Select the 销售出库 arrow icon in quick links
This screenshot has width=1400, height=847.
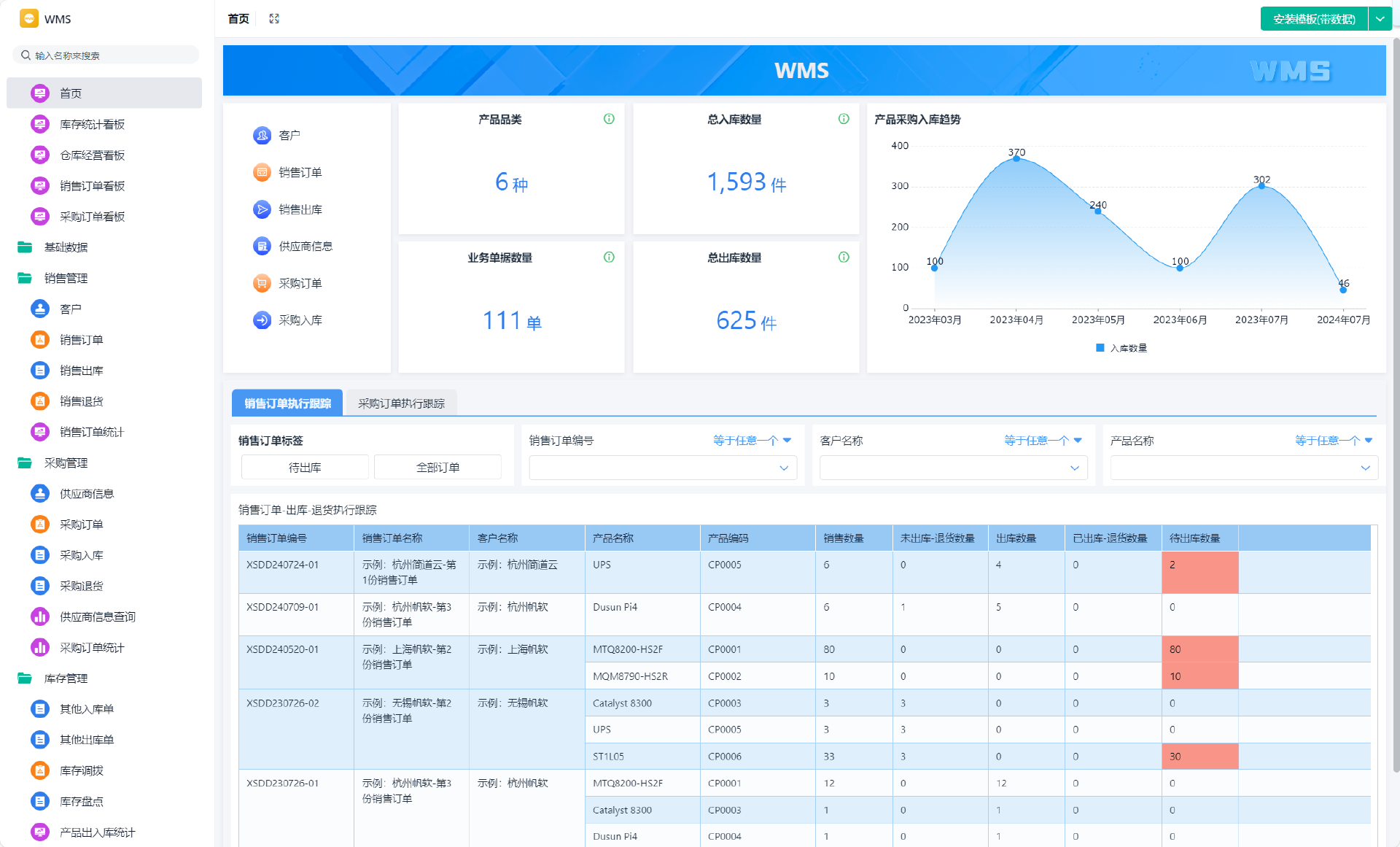tap(262, 209)
